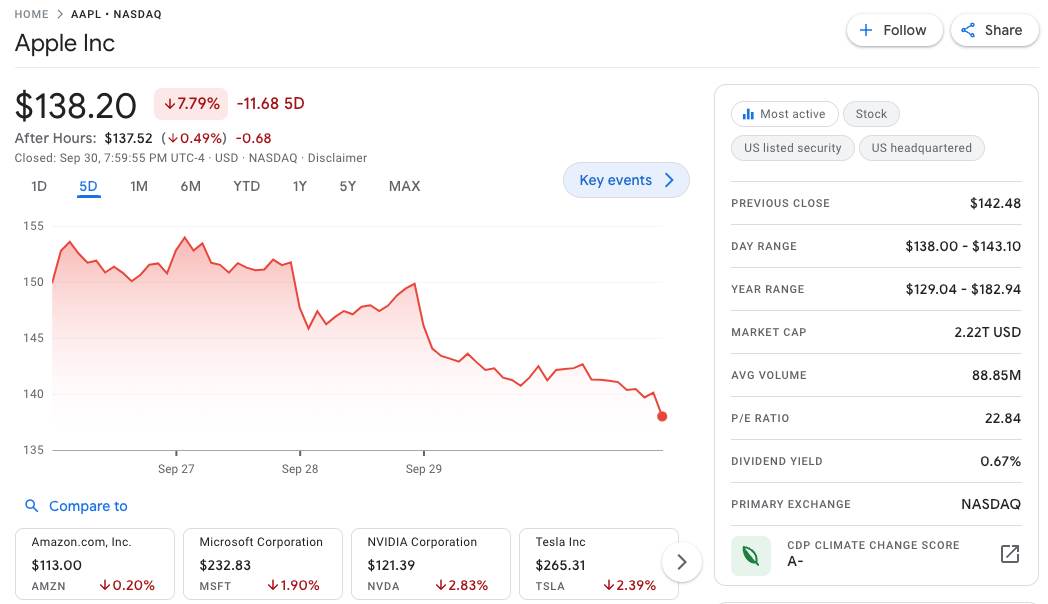Open the HOME breadcrumb link
Screen dimensions: 1048x604
click(32, 14)
